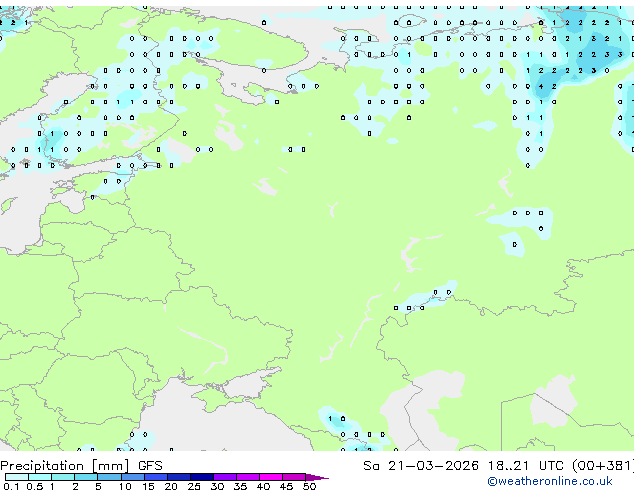
Task: Select the 0.5–1 mm legend swatch
Action: tap(40, 477)
